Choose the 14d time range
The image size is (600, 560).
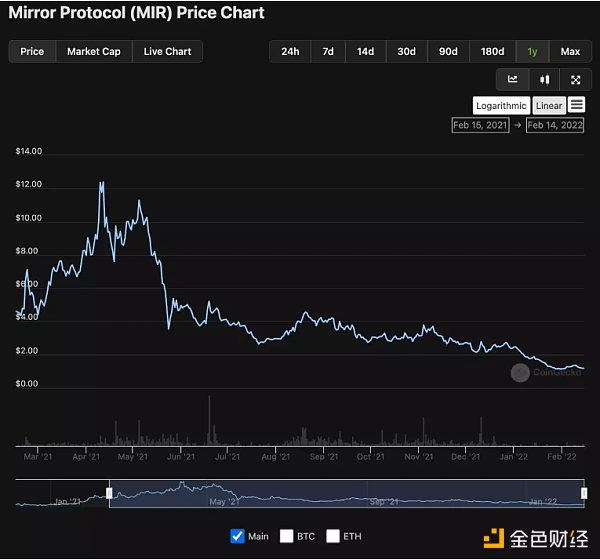point(365,51)
